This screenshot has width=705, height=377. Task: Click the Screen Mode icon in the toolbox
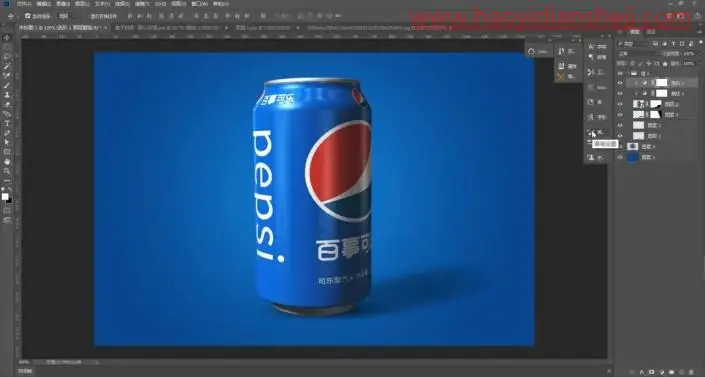7,220
